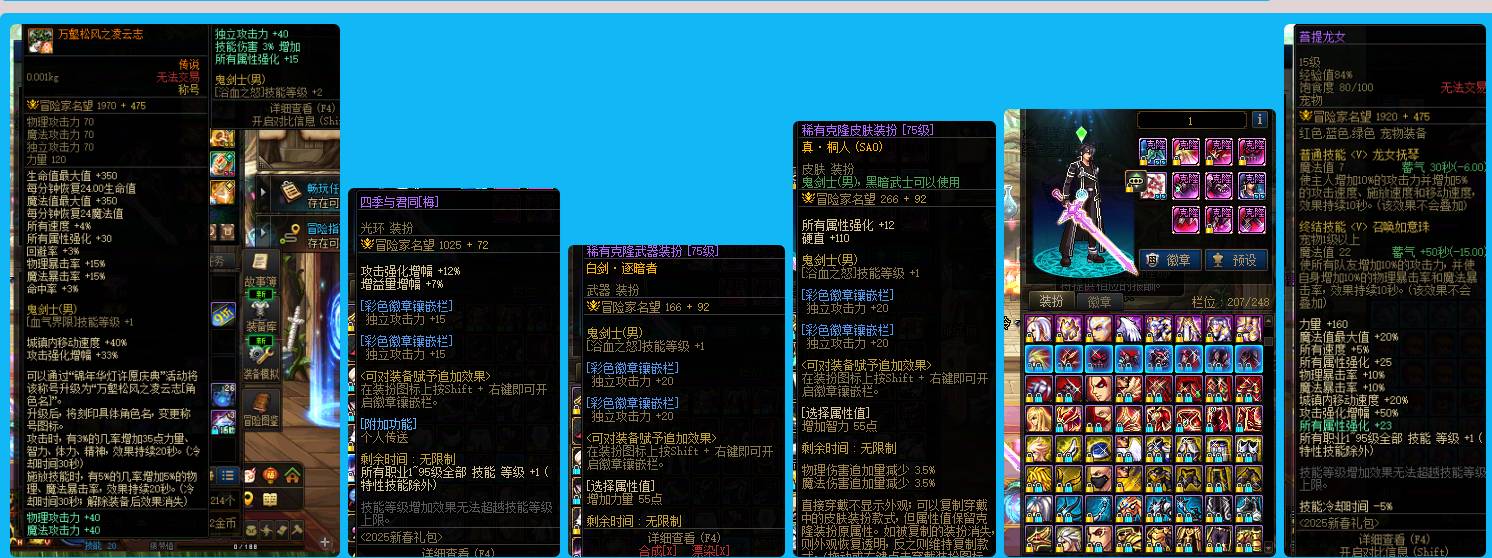The height and width of the screenshot is (558, 1492).
Task: Click the speech bubble icon beside character preview
Action: click(1135, 180)
